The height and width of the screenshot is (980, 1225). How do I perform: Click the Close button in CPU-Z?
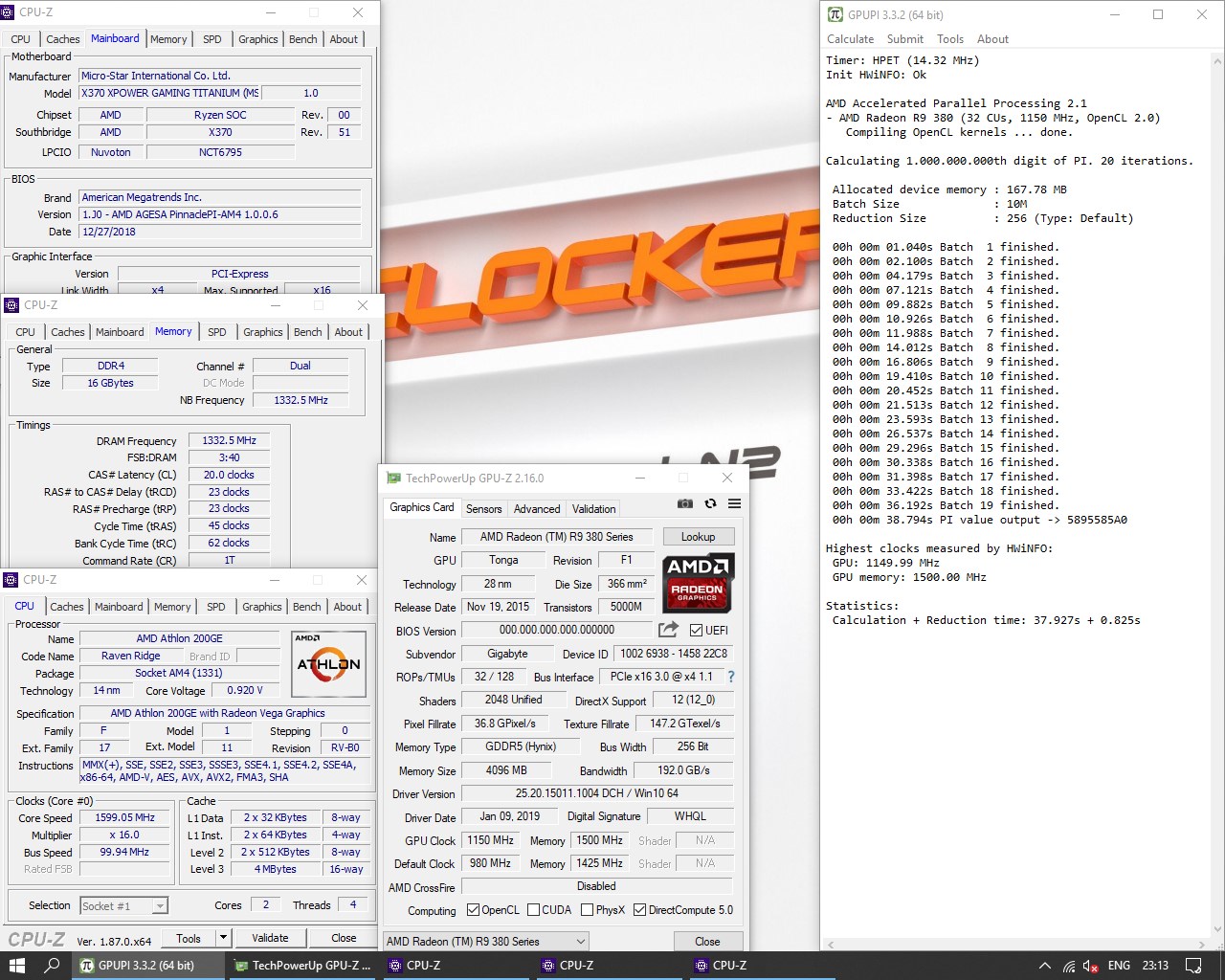(x=344, y=938)
